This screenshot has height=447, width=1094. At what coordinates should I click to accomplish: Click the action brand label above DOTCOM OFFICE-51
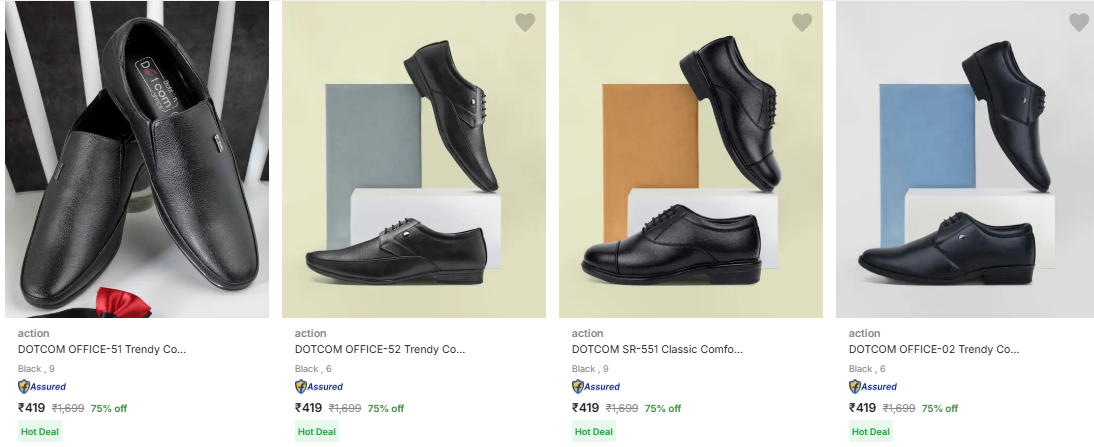[34, 333]
